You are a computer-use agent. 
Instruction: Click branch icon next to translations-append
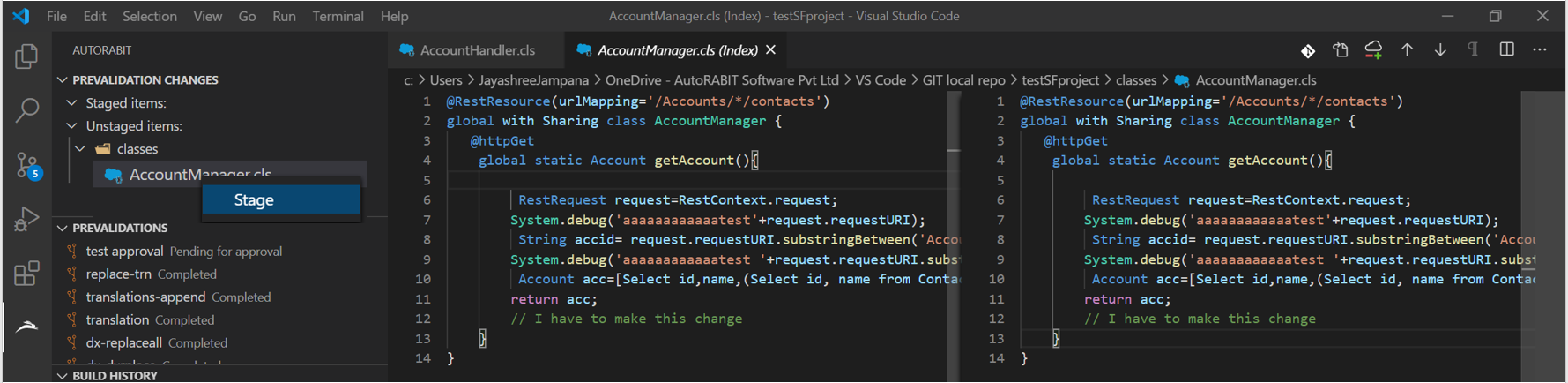(71, 297)
